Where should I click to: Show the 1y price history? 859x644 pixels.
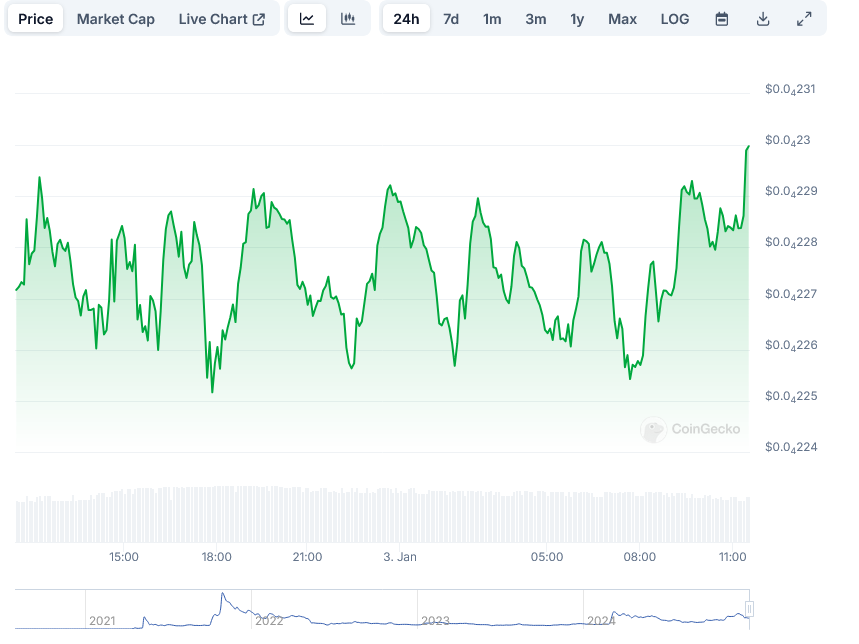coord(577,19)
